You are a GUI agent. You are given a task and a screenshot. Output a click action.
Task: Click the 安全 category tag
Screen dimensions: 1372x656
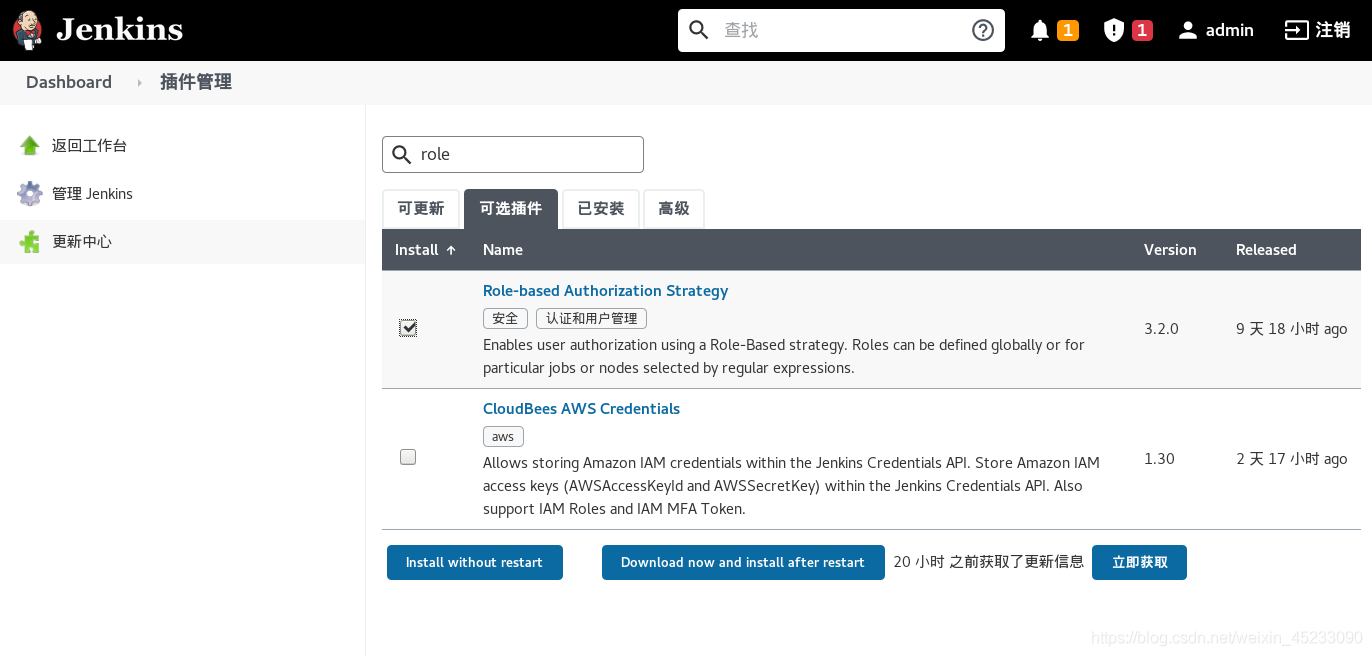click(505, 318)
